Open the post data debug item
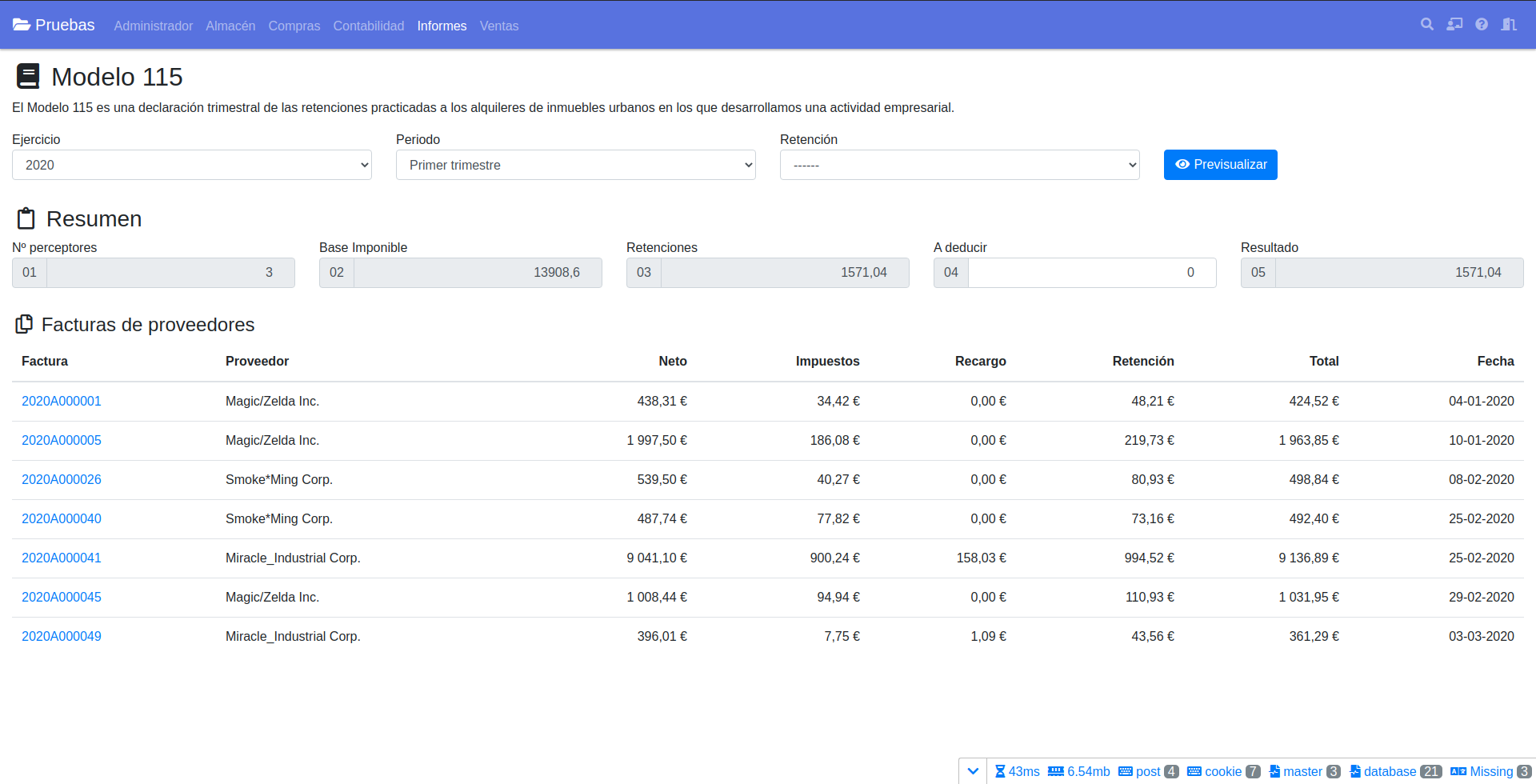1536x784 pixels. tap(1148, 771)
